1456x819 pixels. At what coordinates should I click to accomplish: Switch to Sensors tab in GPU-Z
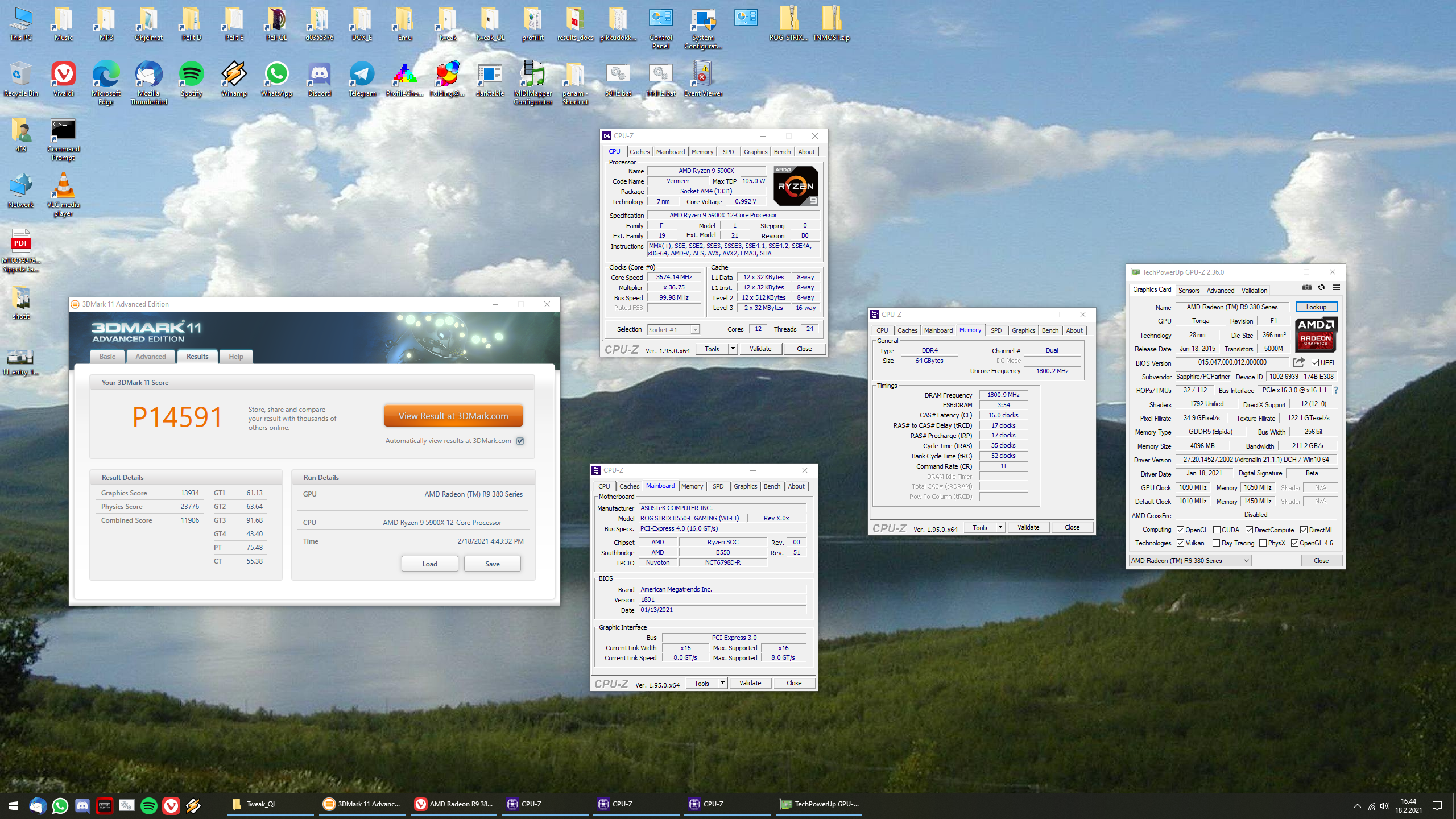click(1189, 290)
